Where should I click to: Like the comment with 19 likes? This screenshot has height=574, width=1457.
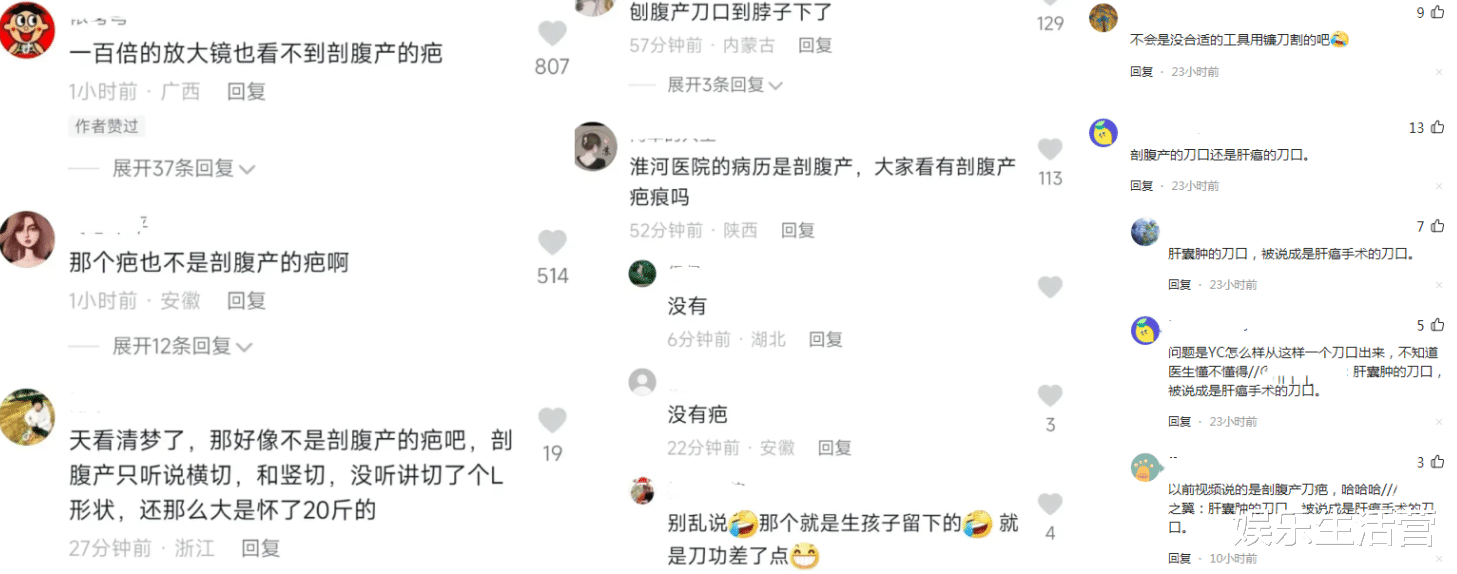[x=552, y=420]
